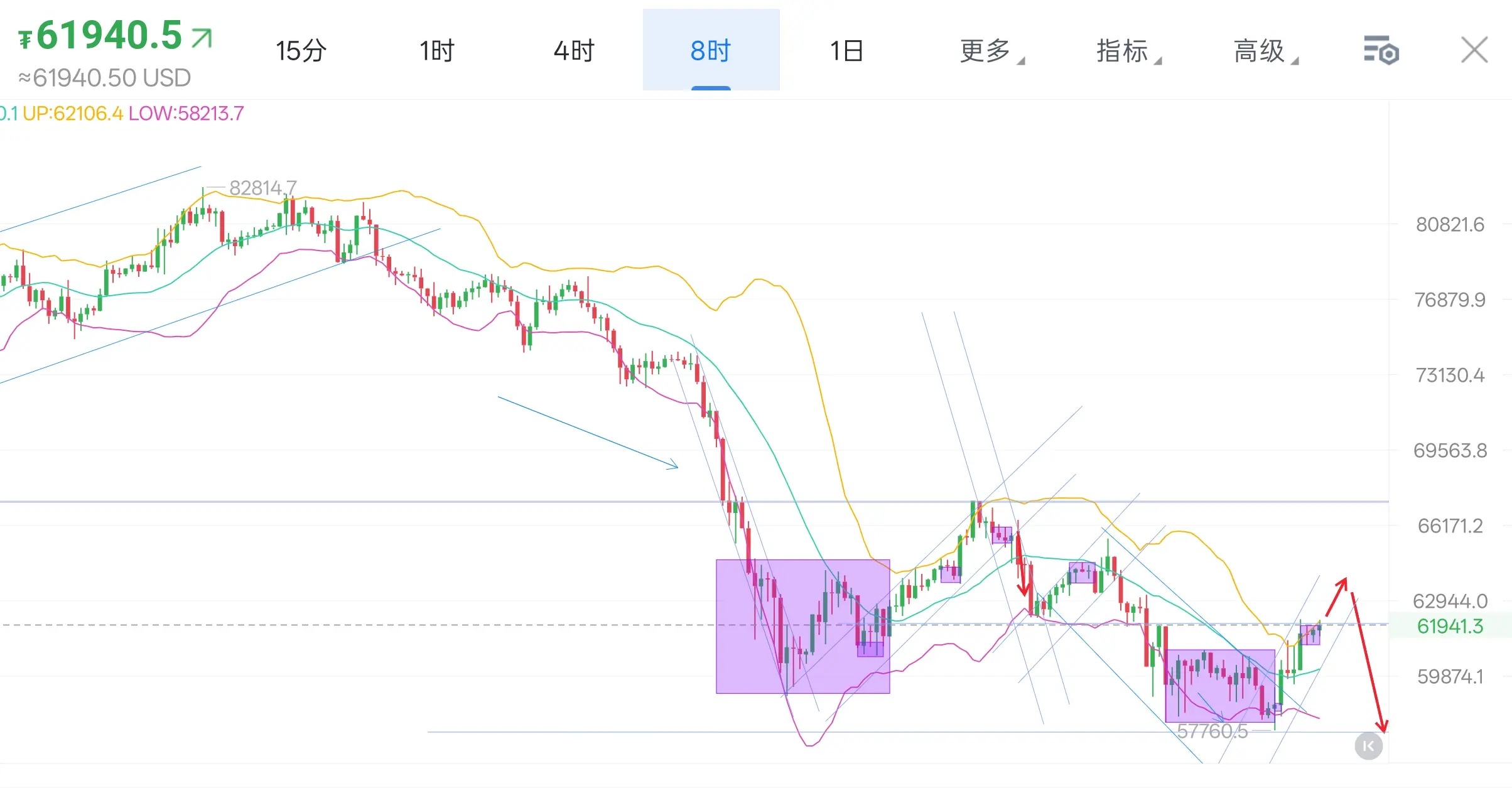Screen dimensions: 1512x788
Task: Click the jump-to-latest arrow button
Action: (x=1369, y=746)
